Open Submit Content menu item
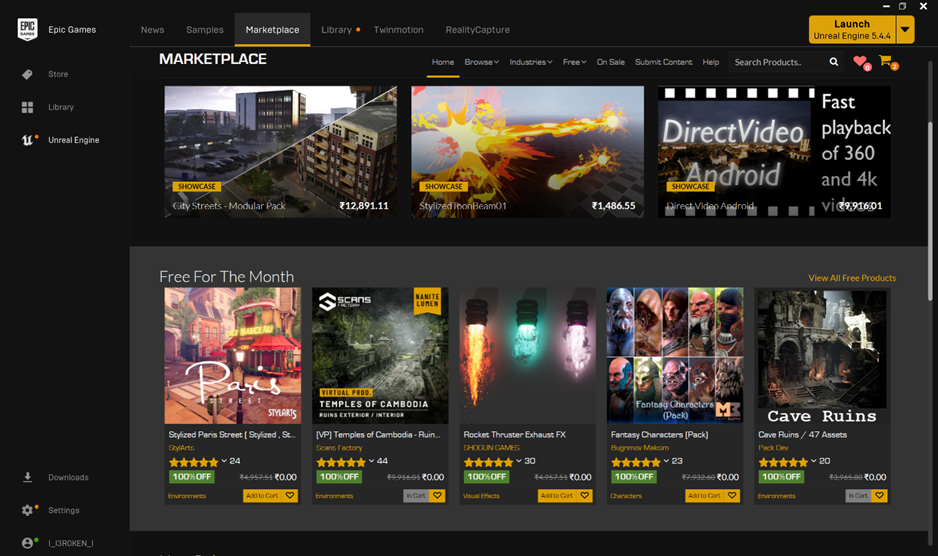 coord(663,62)
